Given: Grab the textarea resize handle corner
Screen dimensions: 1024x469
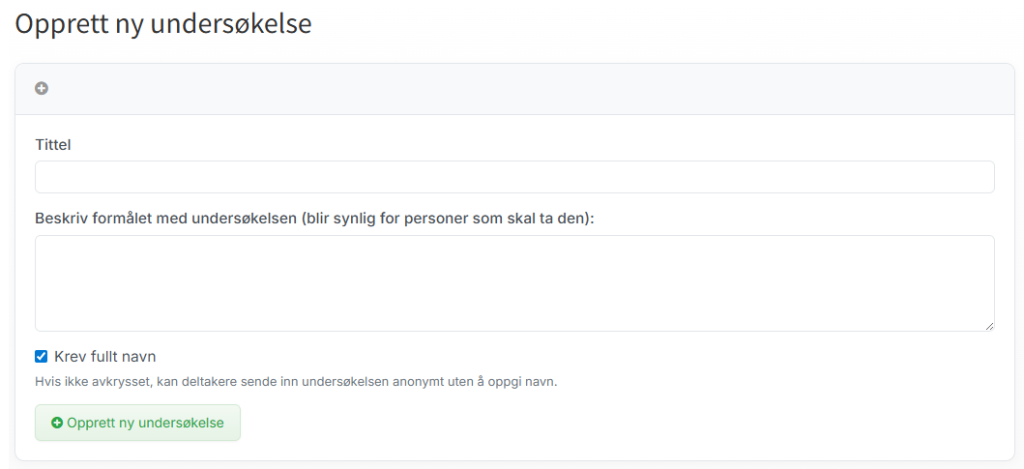Looking at the screenshot, I should click(988, 325).
